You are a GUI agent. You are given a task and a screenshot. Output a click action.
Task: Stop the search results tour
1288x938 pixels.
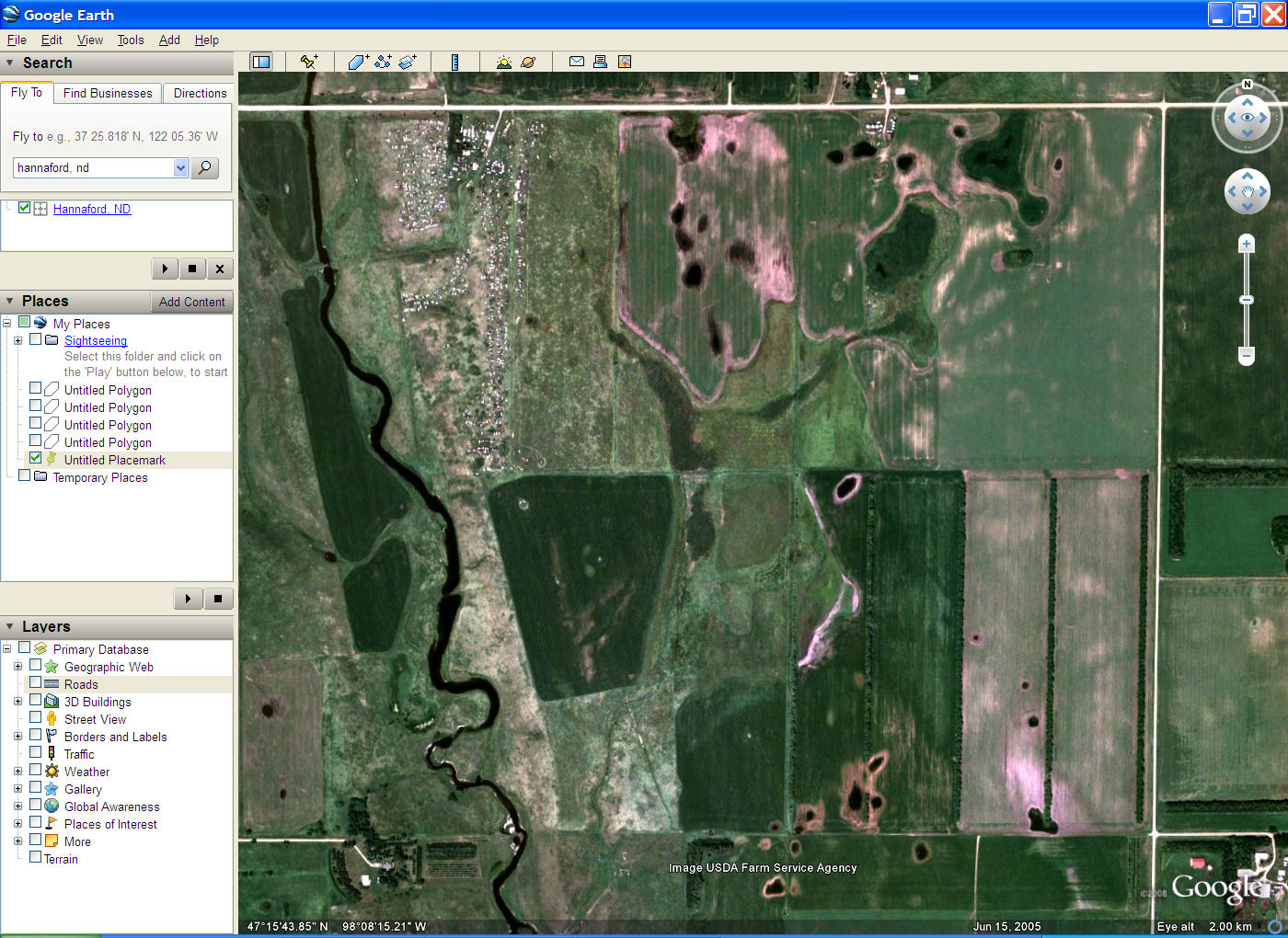pyautogui.click(x=191, y=269)
